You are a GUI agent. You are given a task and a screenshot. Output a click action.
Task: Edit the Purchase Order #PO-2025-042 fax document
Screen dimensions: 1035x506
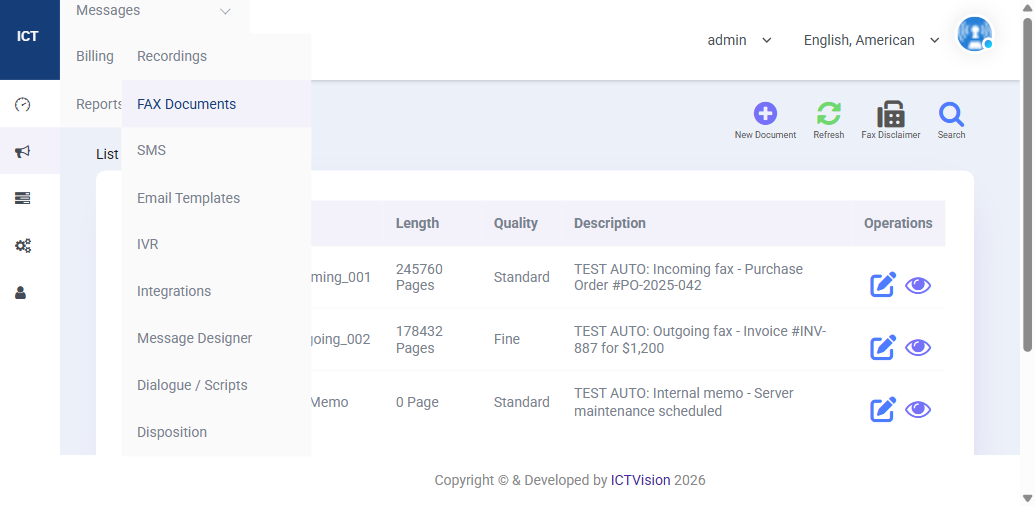click(883, 284)
